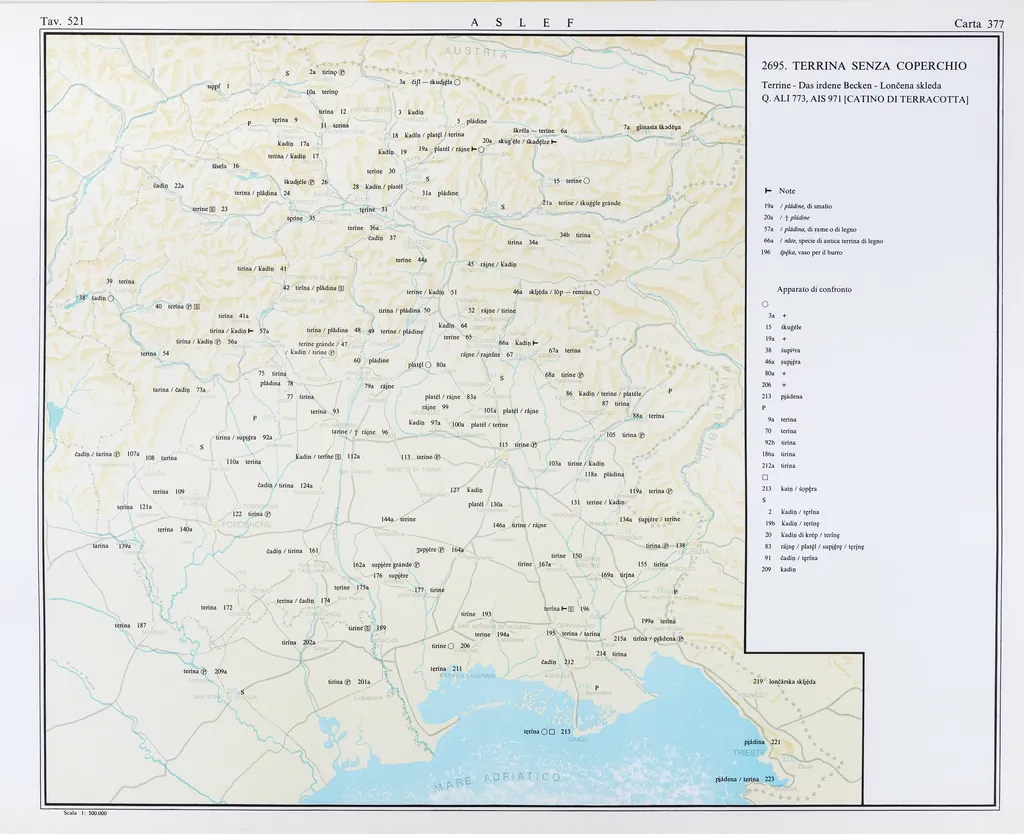
Task: Click the circle symbol under Apparato di confronto
Action: pyautogui.click(x=765, y=304)
